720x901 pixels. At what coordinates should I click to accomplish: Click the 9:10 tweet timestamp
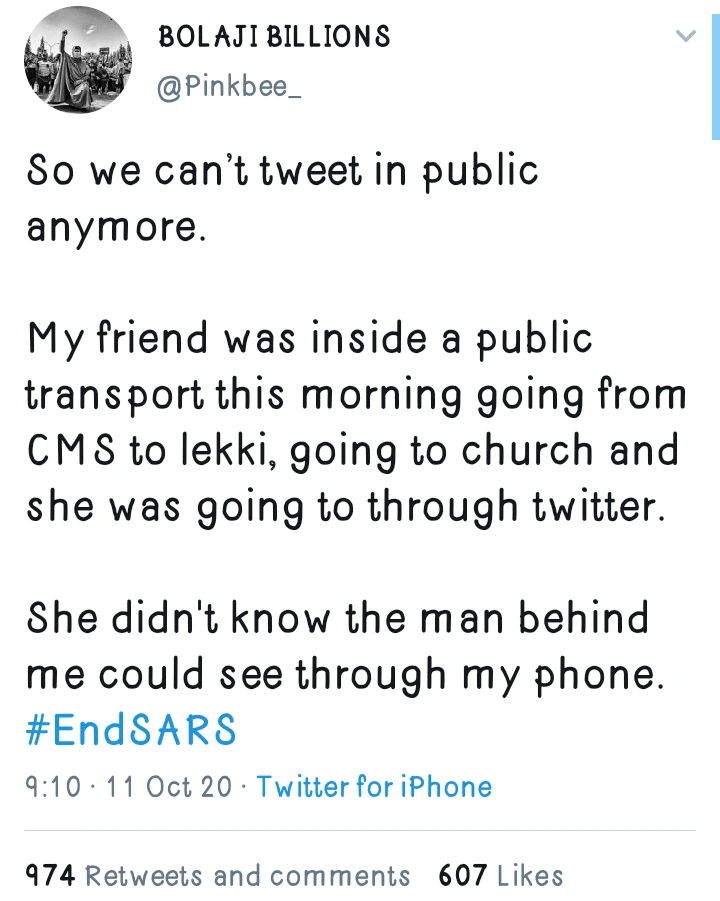pyautogui.click(x=52, y=786)
